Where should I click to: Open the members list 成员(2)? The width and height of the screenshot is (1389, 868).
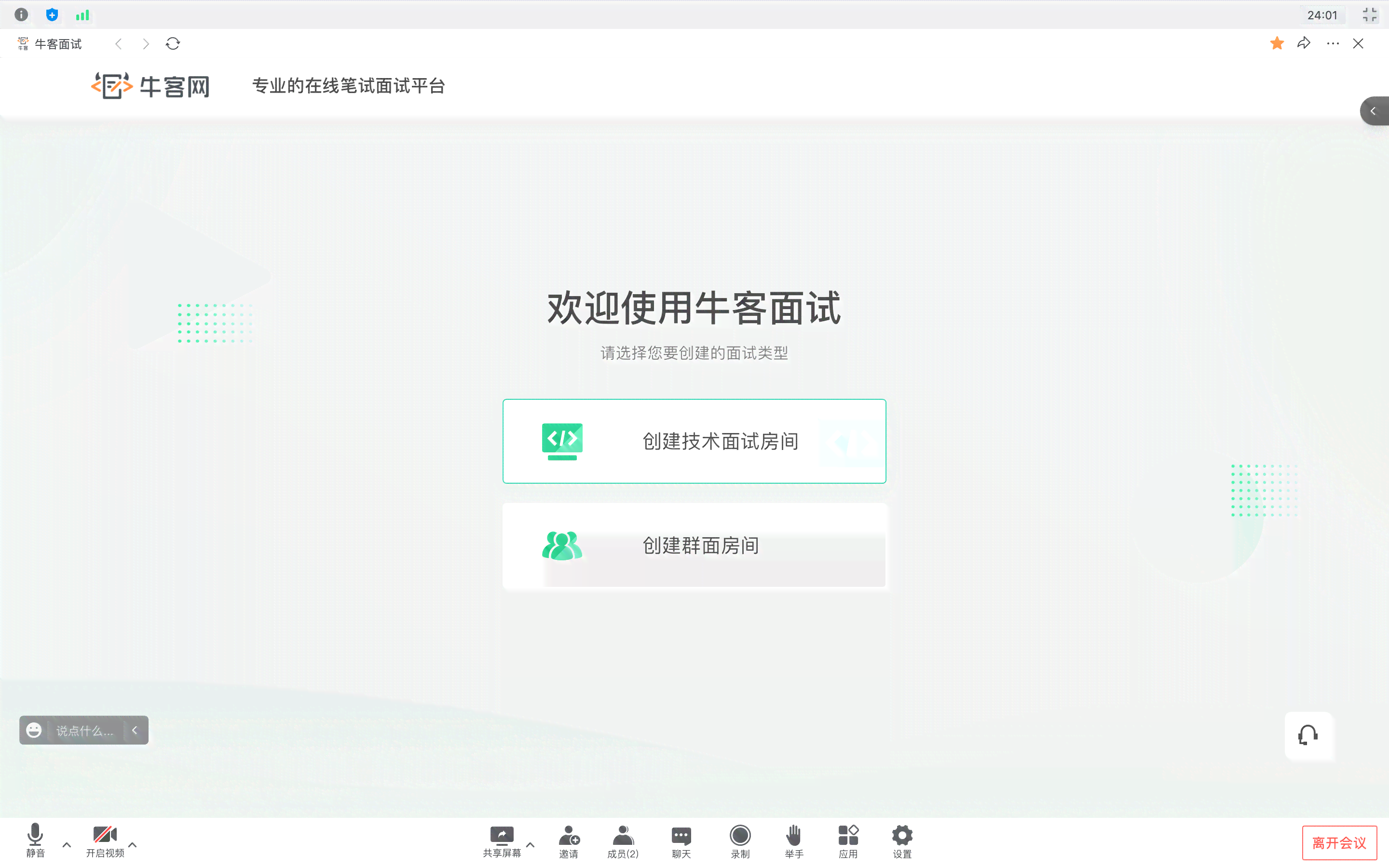click(x=623, y=841)
